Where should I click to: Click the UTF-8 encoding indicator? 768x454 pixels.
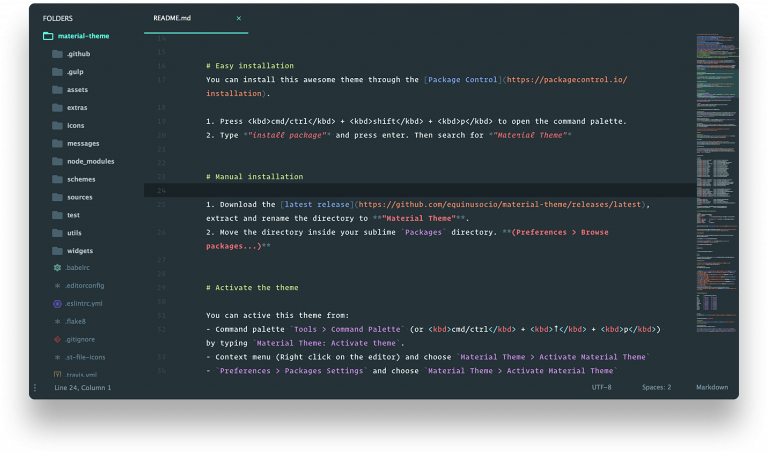coord(601,387)
